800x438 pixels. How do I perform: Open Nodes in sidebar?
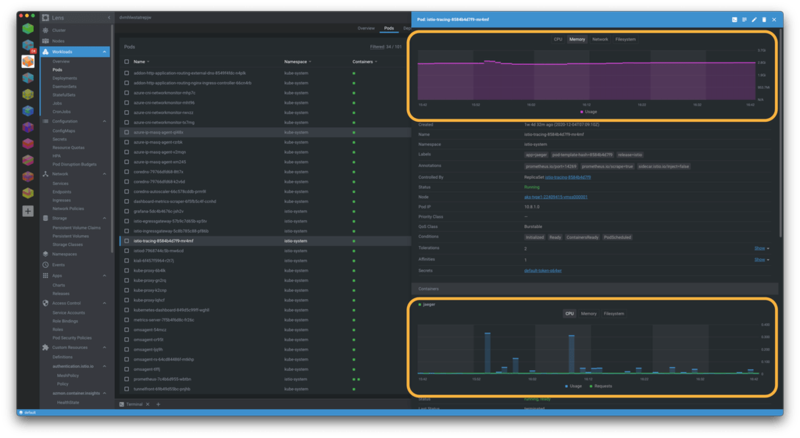pos(58,41)
